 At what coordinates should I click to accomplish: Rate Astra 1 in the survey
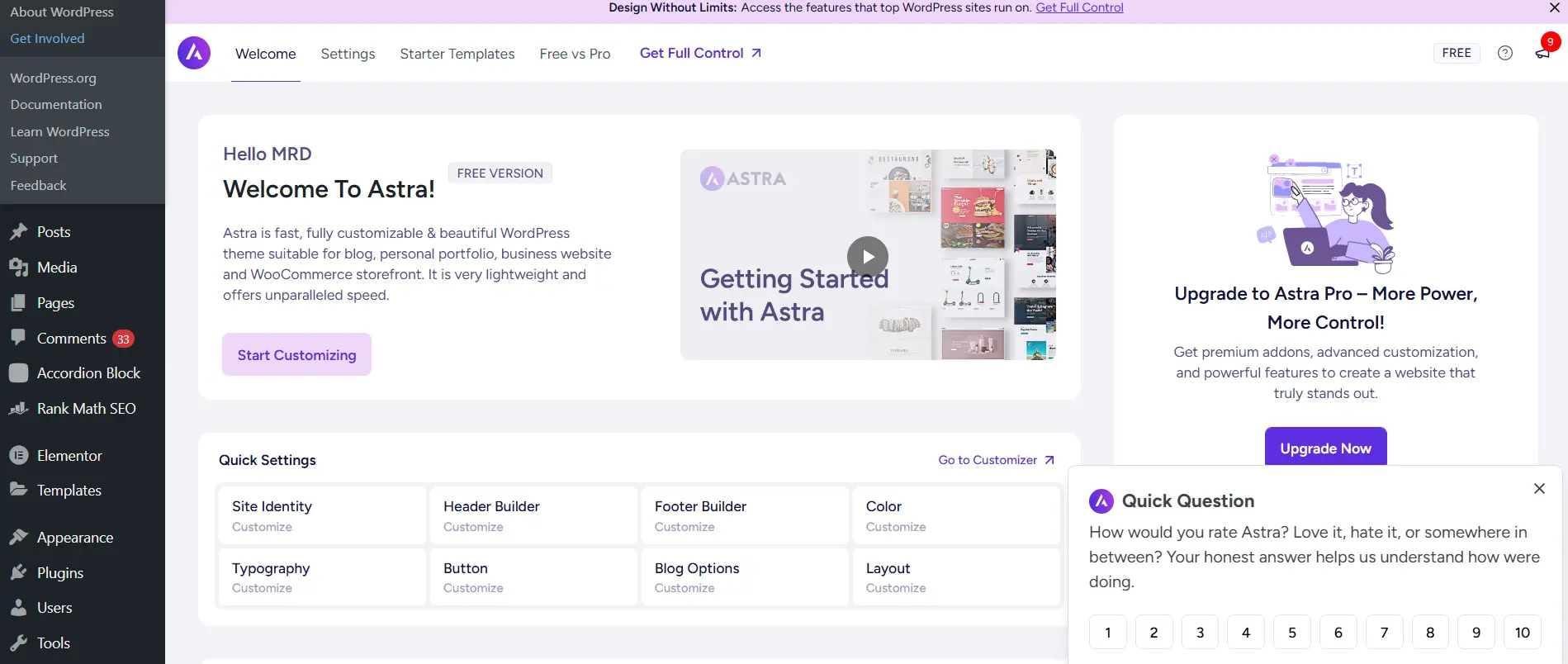coord(1108,633)
